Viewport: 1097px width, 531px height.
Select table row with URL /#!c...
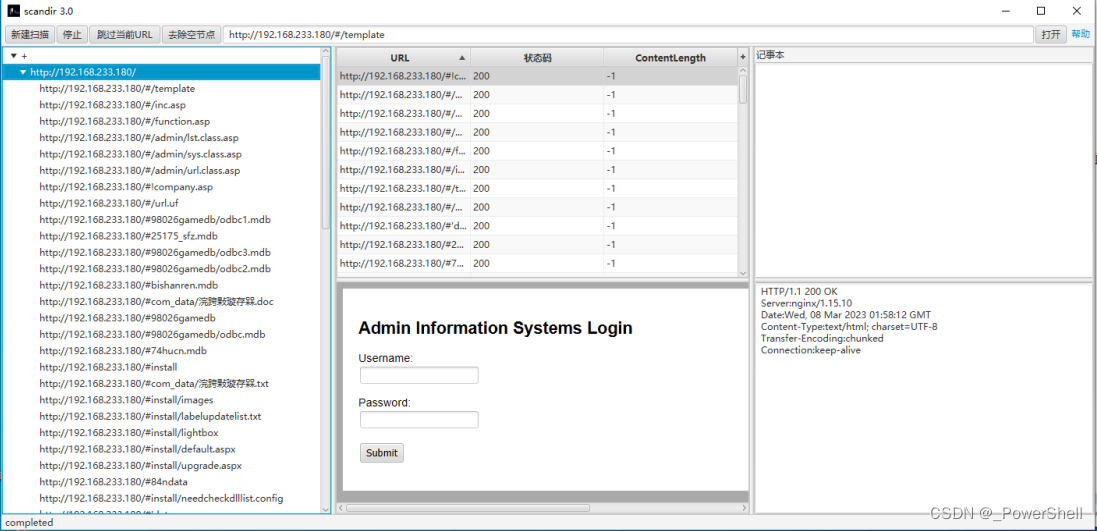click(537, 76)
